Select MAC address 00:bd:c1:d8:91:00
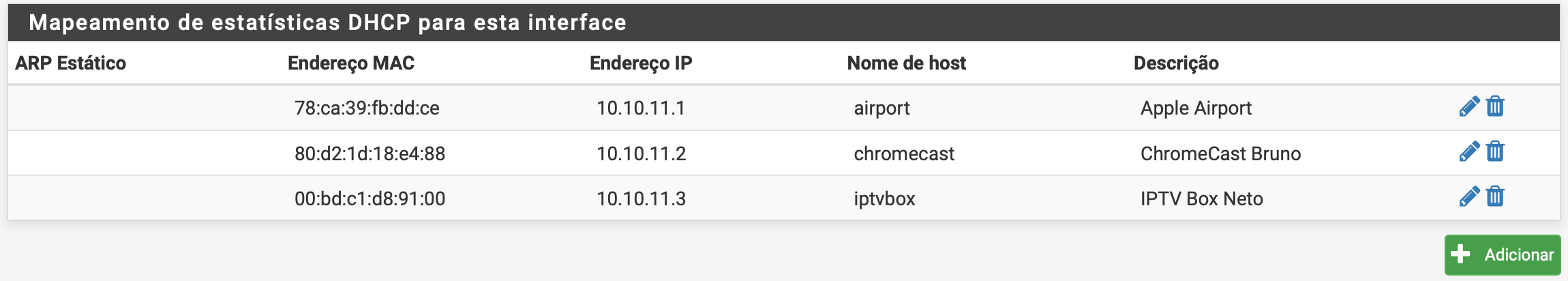Image resolution: width=1568 pixels, height=281 pixels. click(370, 198)
